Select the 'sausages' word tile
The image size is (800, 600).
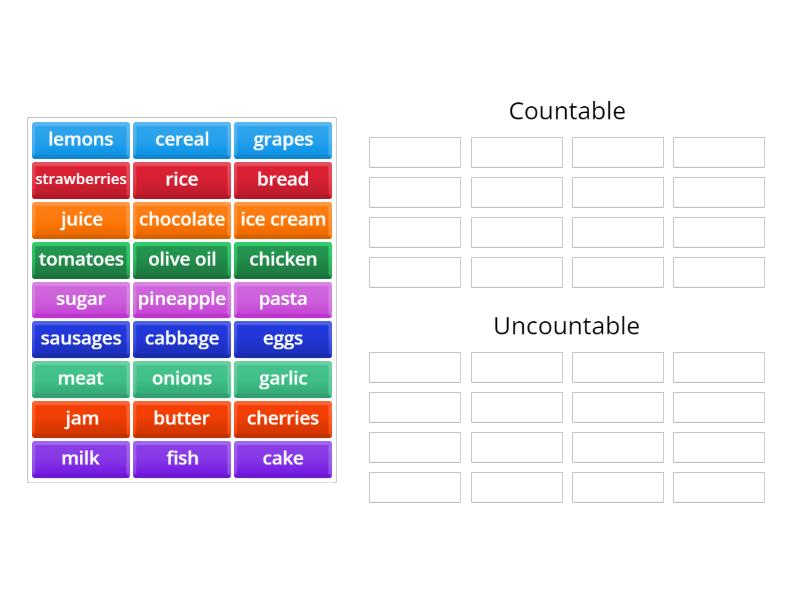click(x=80, y=340)
